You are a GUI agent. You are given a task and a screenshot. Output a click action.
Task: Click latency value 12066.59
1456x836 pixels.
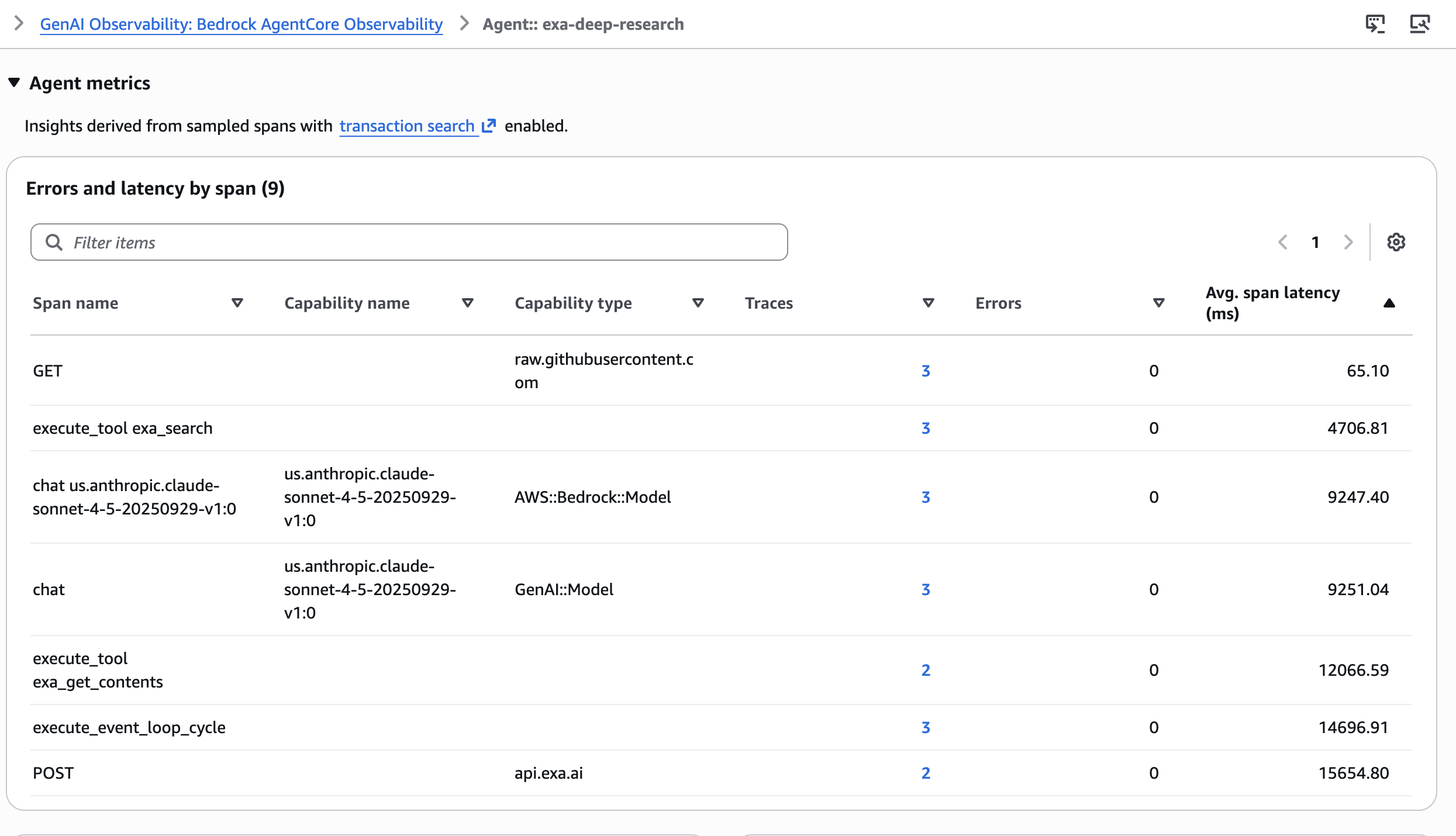(x=1354, y=670)
